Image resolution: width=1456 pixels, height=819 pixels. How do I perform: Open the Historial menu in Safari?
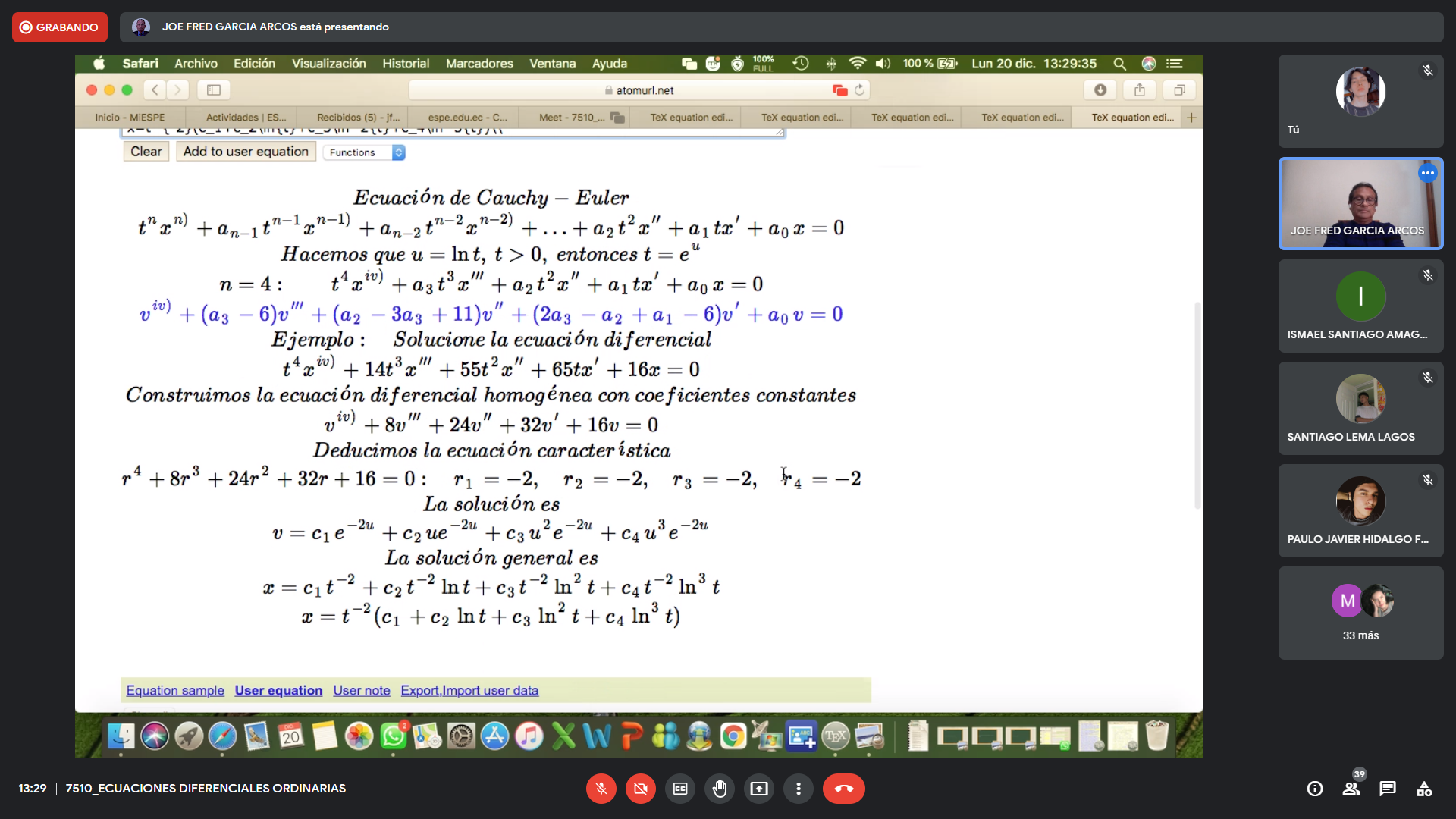[x=405, y=64]
